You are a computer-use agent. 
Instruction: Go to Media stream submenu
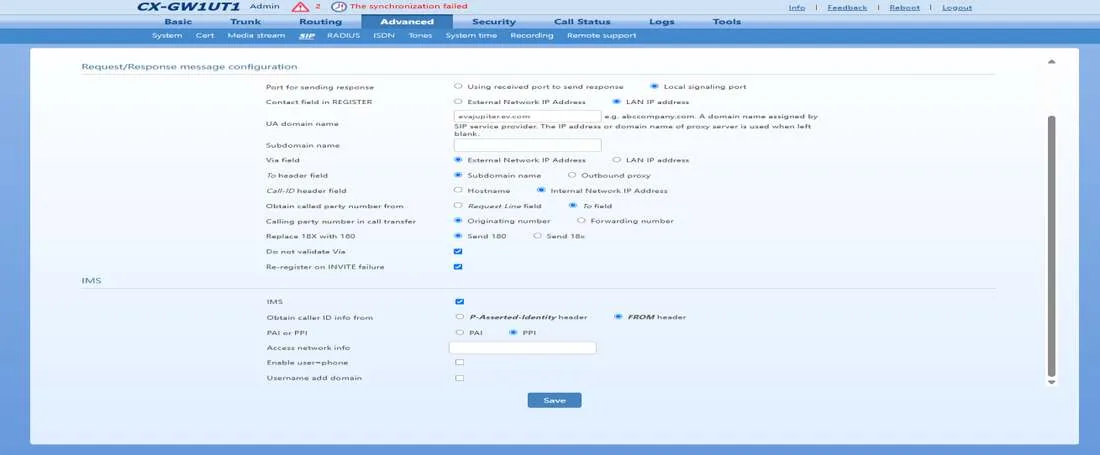pos(256,36)
